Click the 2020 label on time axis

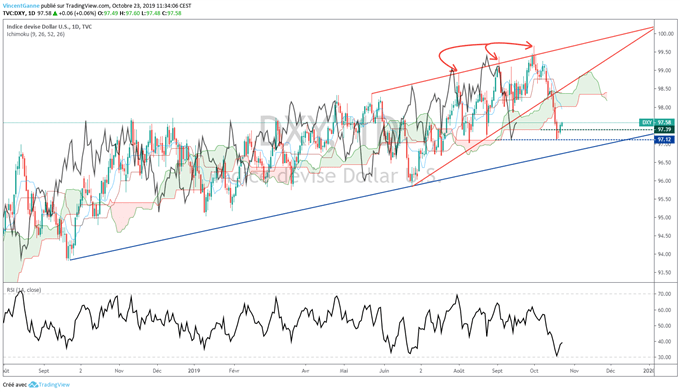pyautogui.click(x=648, y=371)
